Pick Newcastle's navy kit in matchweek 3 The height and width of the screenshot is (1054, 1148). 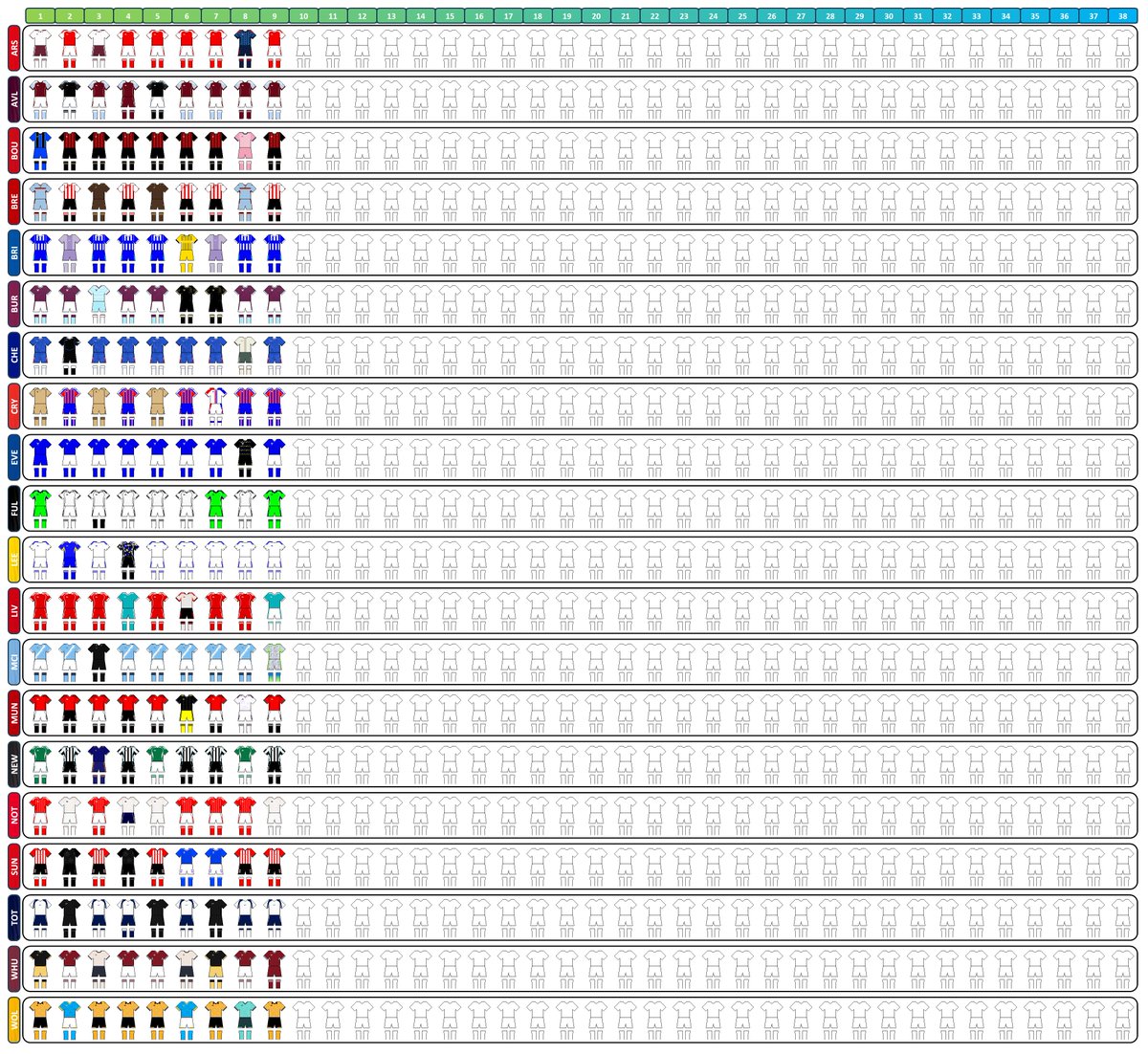click(99, 766)
